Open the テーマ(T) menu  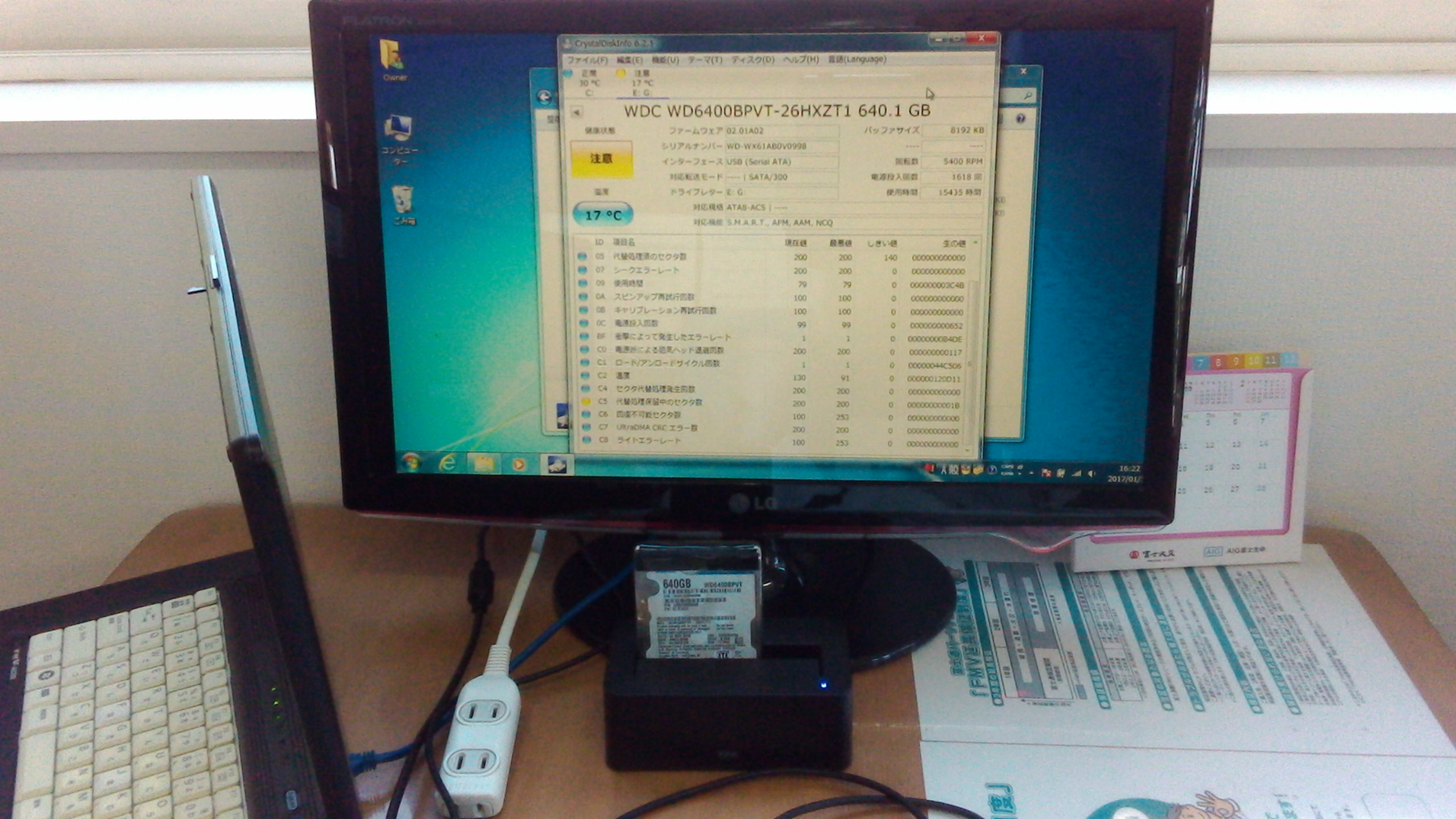pos(705,59)
